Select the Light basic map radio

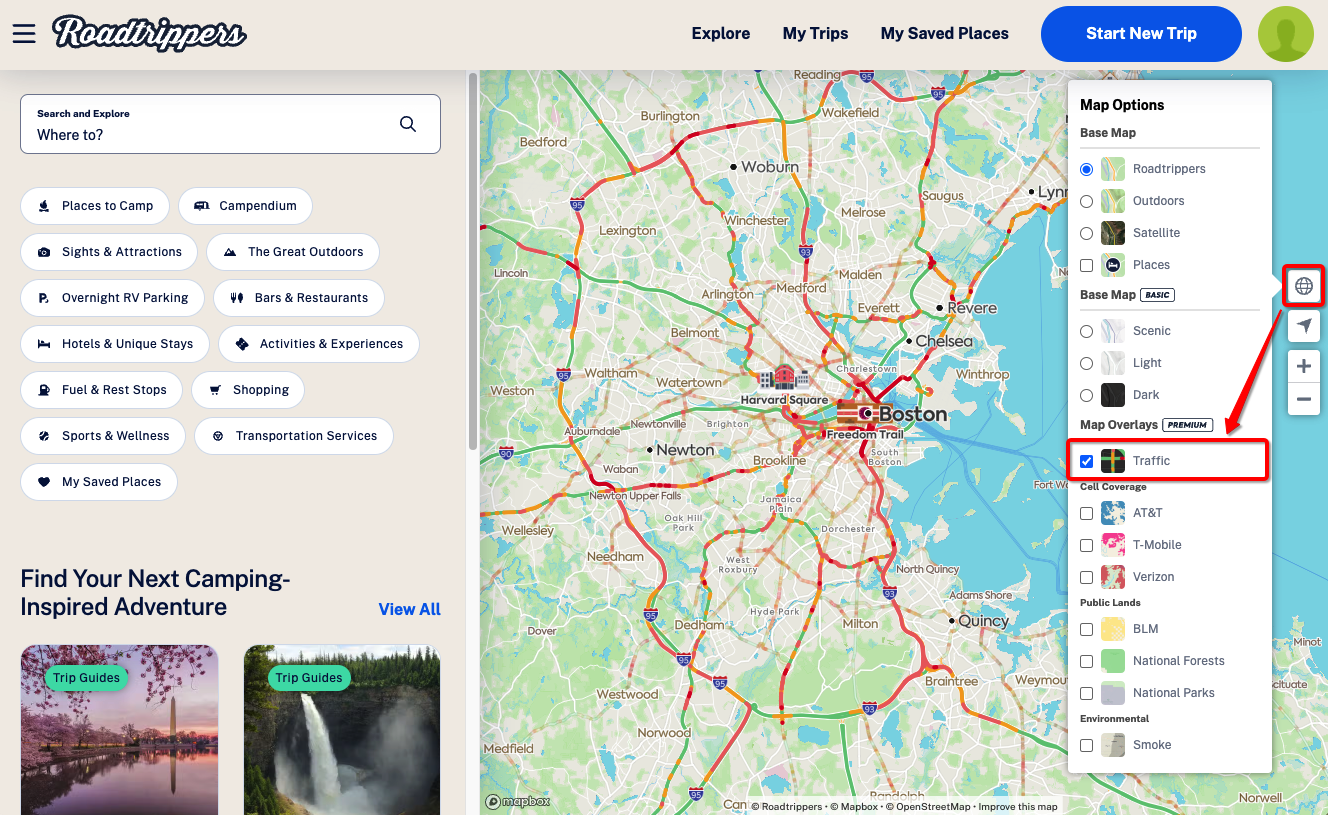[1087, 363]
